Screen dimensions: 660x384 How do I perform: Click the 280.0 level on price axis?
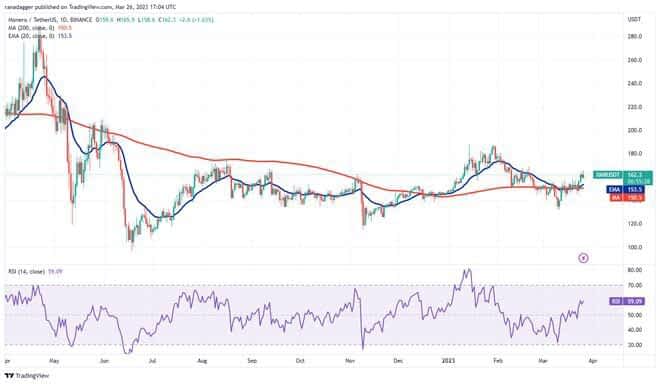coord(635,37)
